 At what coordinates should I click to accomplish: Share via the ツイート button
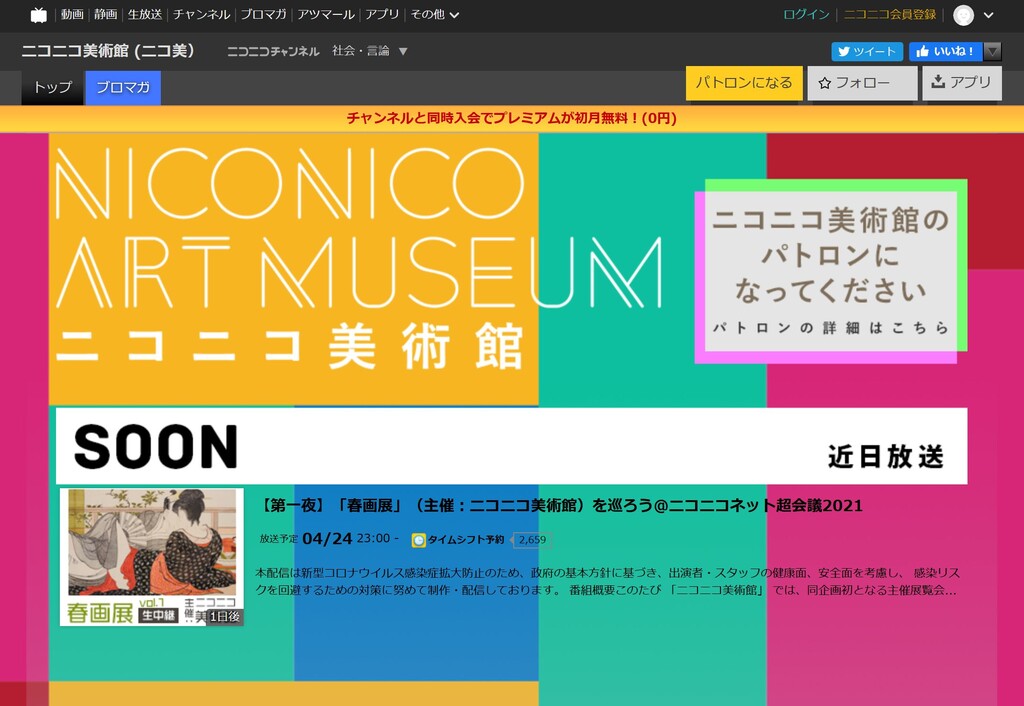[867, 52]
